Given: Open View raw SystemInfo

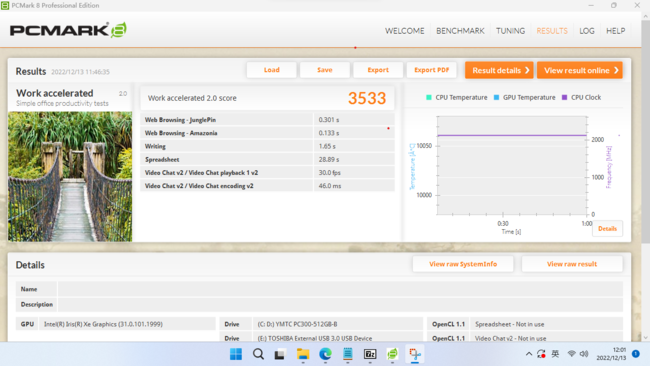Looking at the screenshot, I should tap(463, 264).
